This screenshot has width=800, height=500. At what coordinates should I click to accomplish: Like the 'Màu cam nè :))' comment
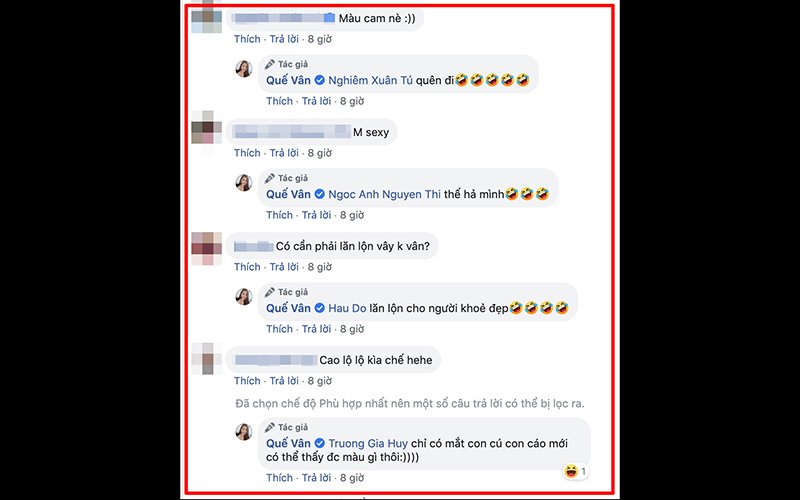point(247,39)
